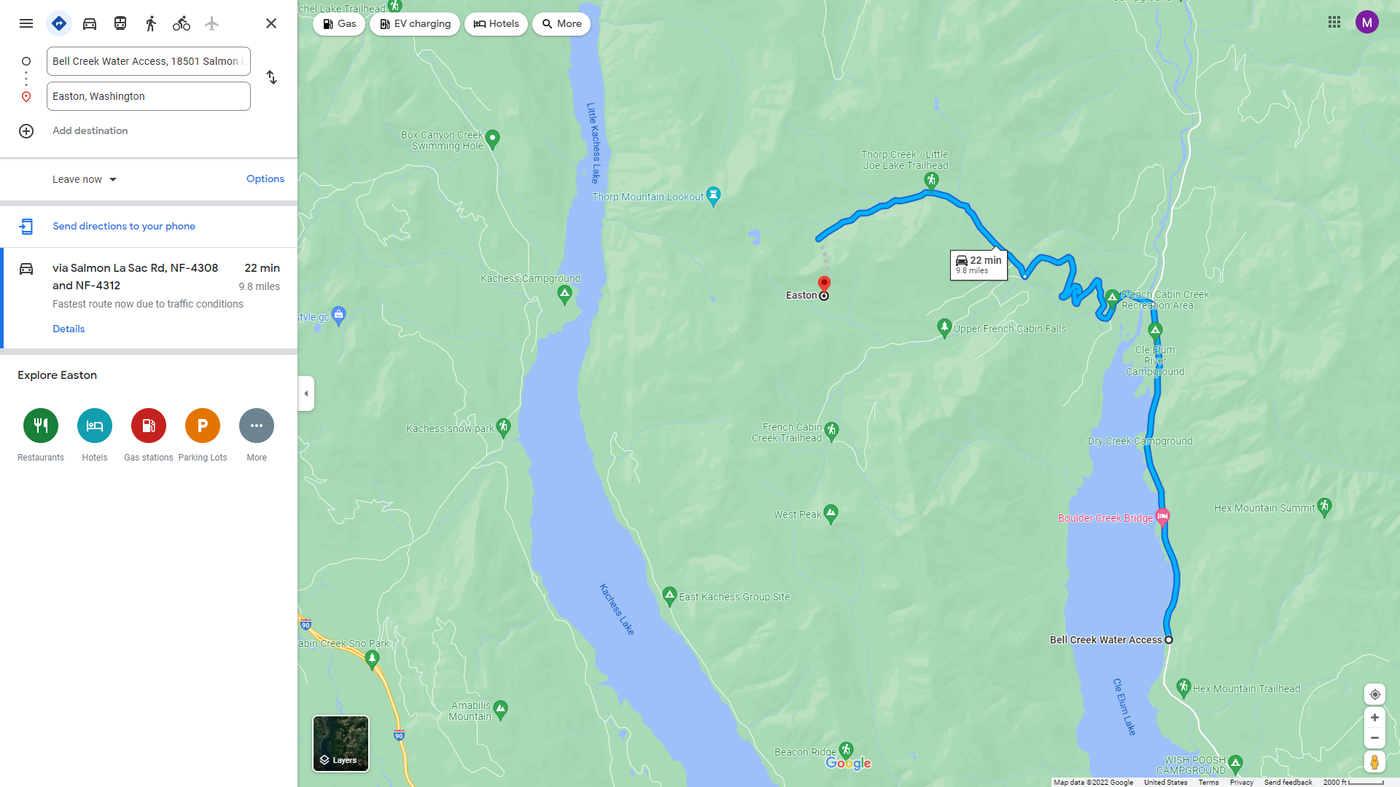Toggle the Layers satellite thumbnail
This screenshot has height=787, width=1400.
pos(341,743)
